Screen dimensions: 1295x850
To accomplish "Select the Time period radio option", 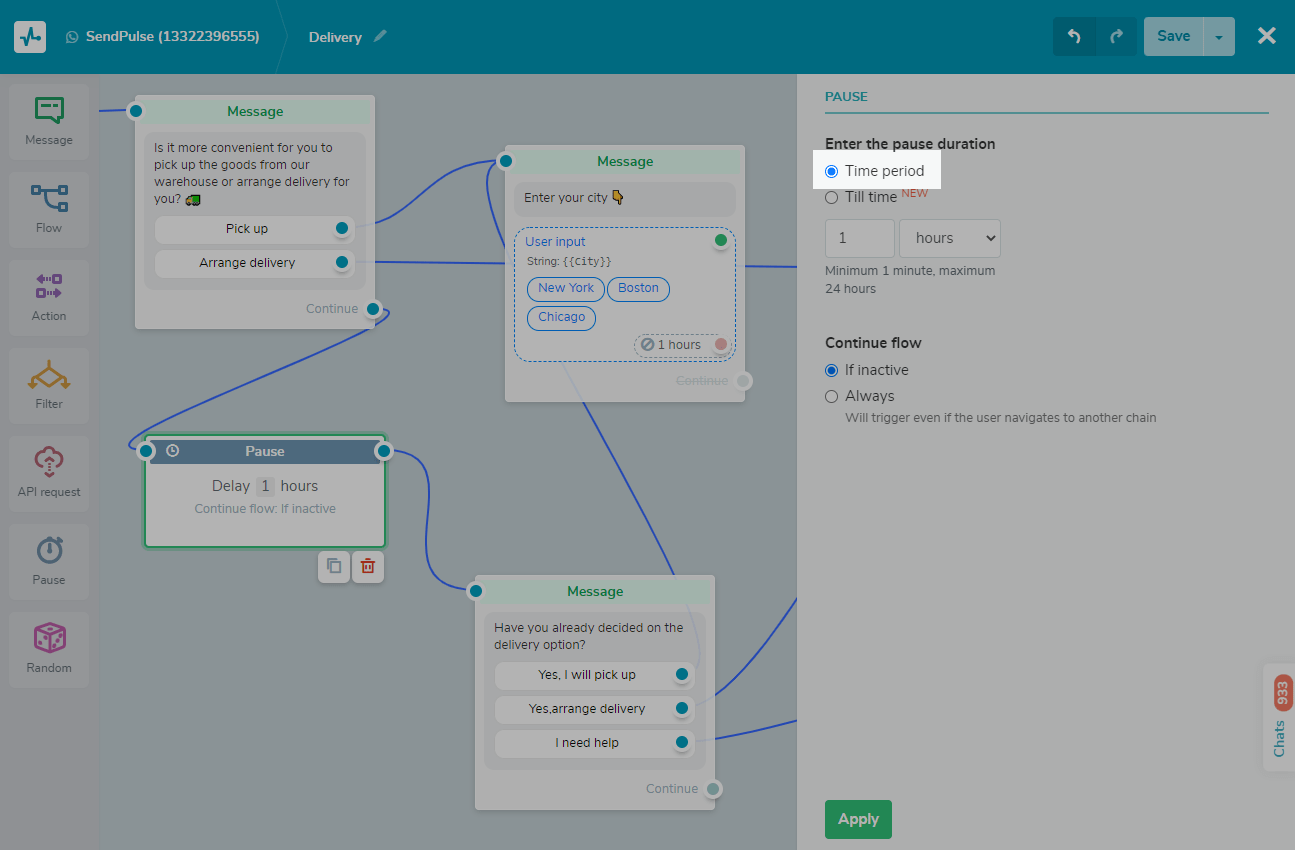I will point(831,171).
